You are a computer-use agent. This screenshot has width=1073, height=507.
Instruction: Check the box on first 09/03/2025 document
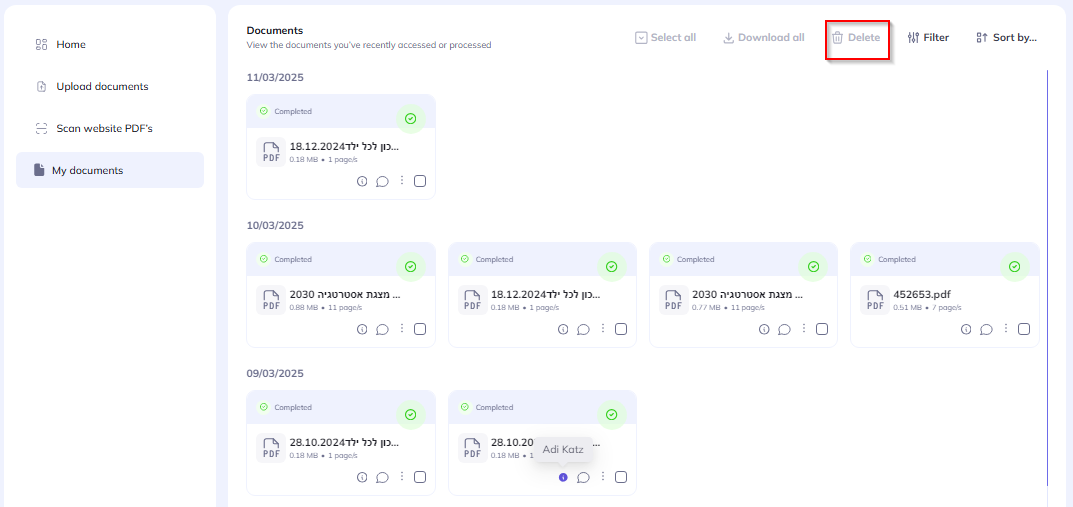[x=420, y=477]
